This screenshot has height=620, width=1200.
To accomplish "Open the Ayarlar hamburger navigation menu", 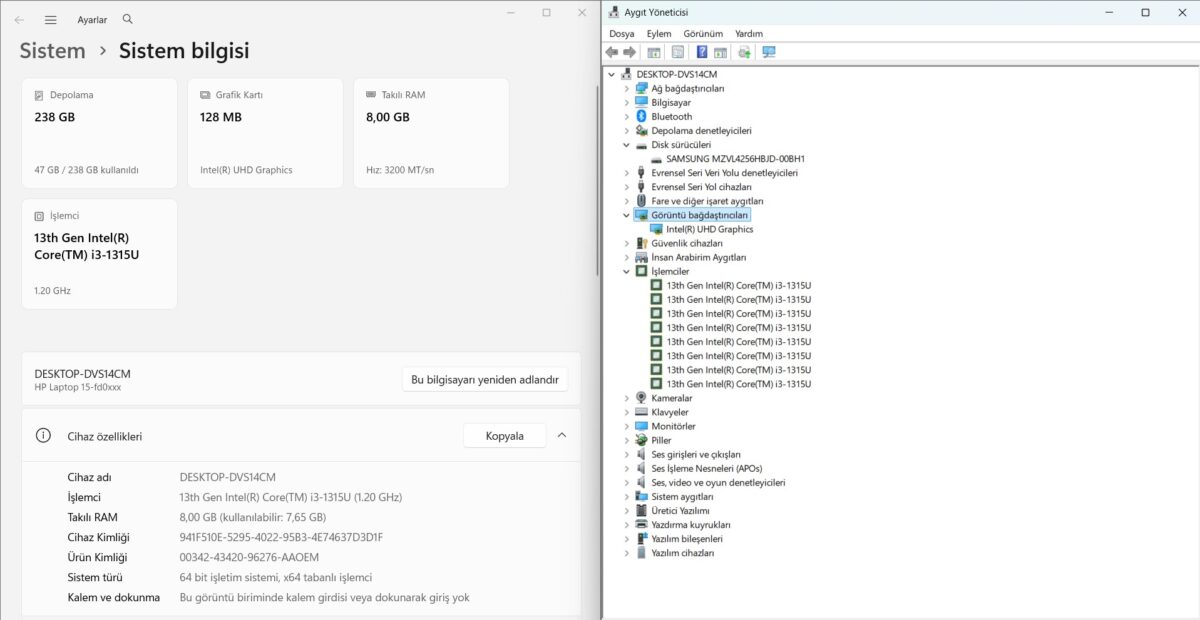I will (51, 19).
